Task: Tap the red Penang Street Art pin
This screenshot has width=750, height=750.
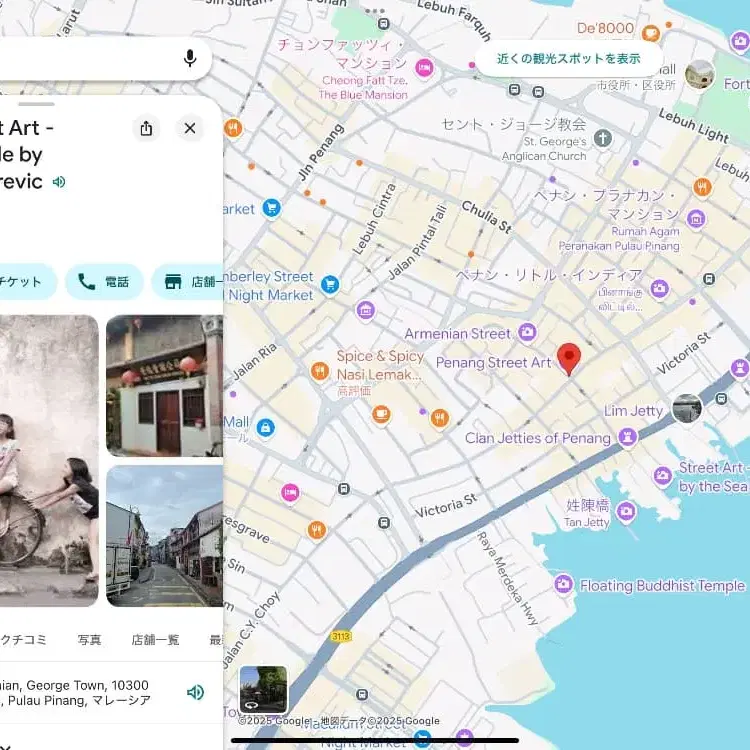Action: 569,359
